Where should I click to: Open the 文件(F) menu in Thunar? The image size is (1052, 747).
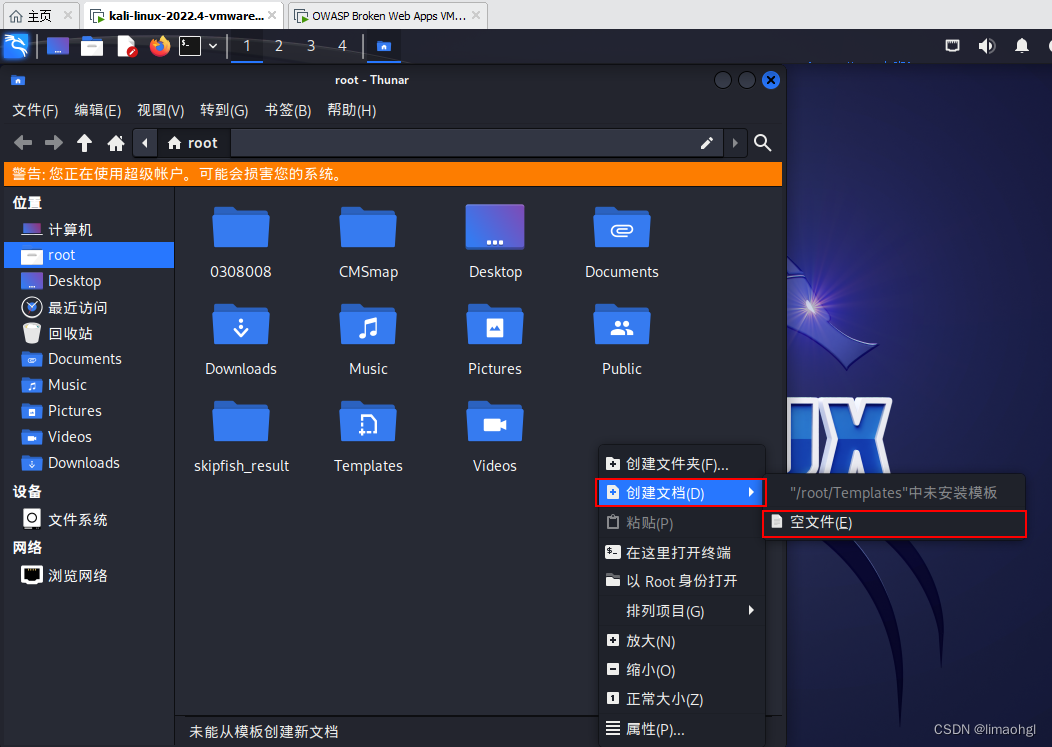click(34, 110)
